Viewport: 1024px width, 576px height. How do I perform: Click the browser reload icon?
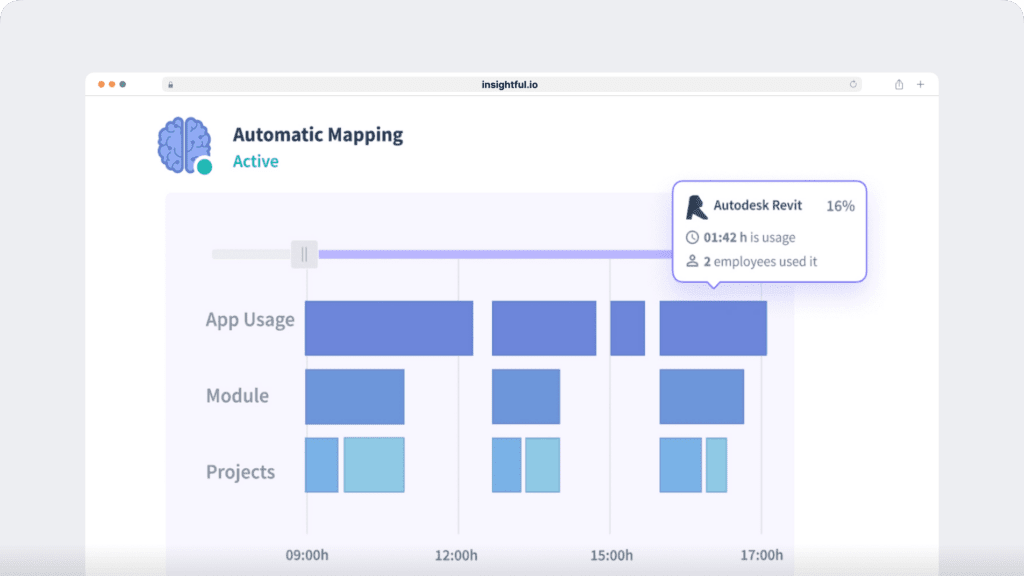point(853,84)
